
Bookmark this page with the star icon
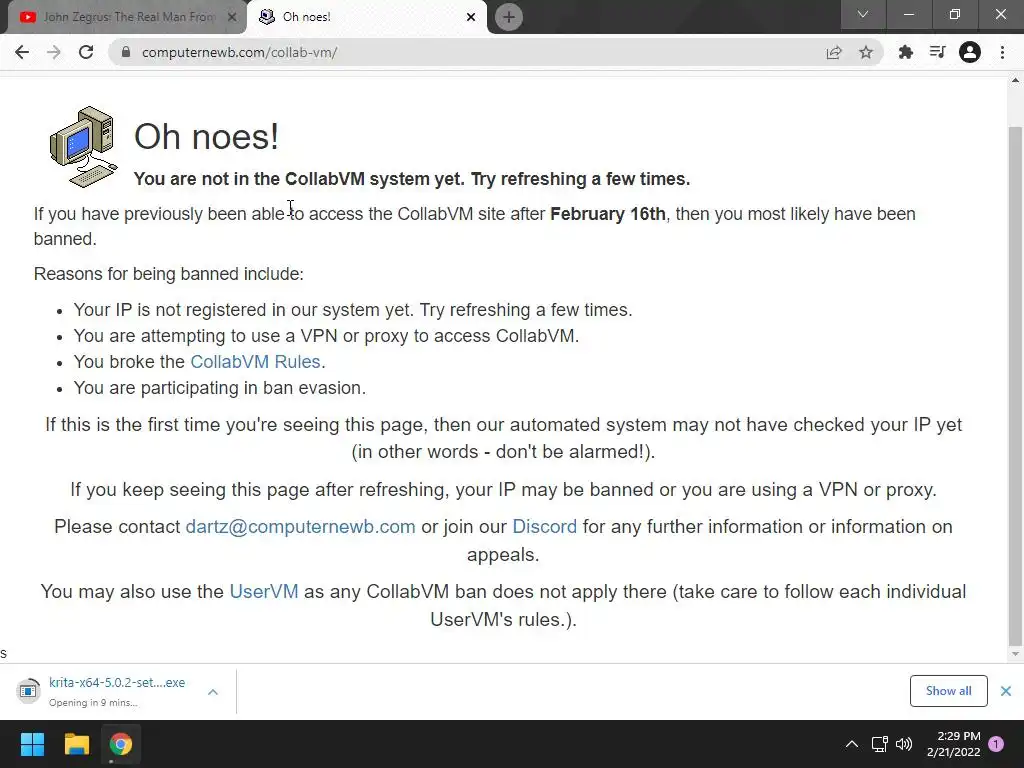[x=866, y=52]
